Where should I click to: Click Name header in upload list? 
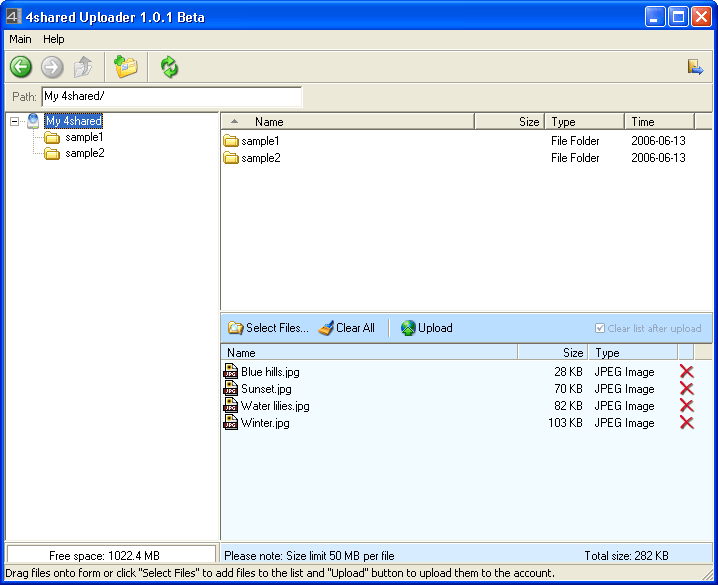coord(369,352)
